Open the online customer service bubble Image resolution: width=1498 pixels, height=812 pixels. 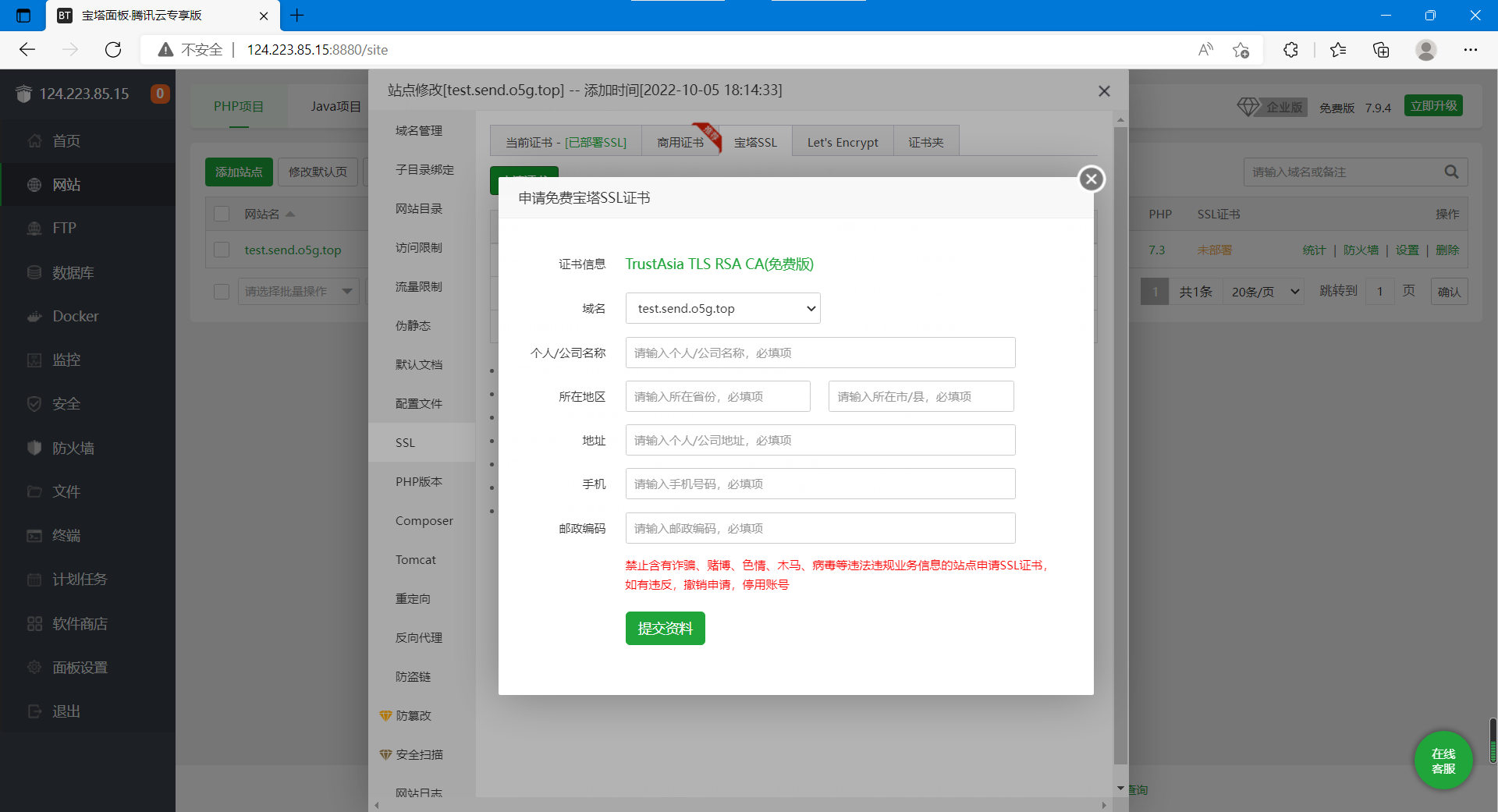(1443, 761)
